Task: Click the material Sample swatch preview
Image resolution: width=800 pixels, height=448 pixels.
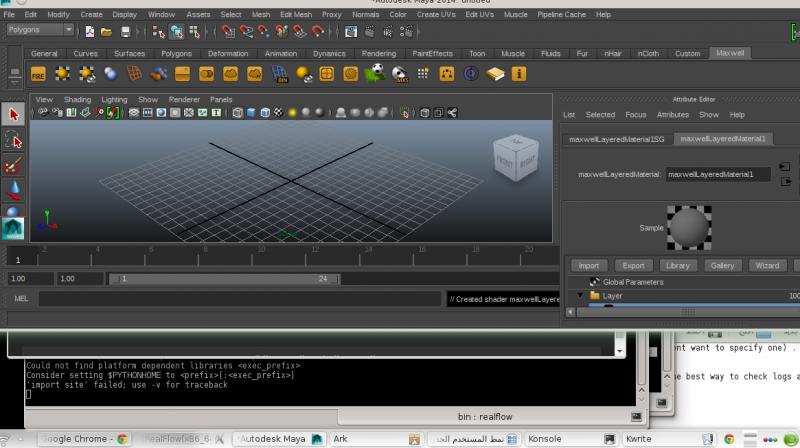Action: pyautogui.click(x=689, y=228)
